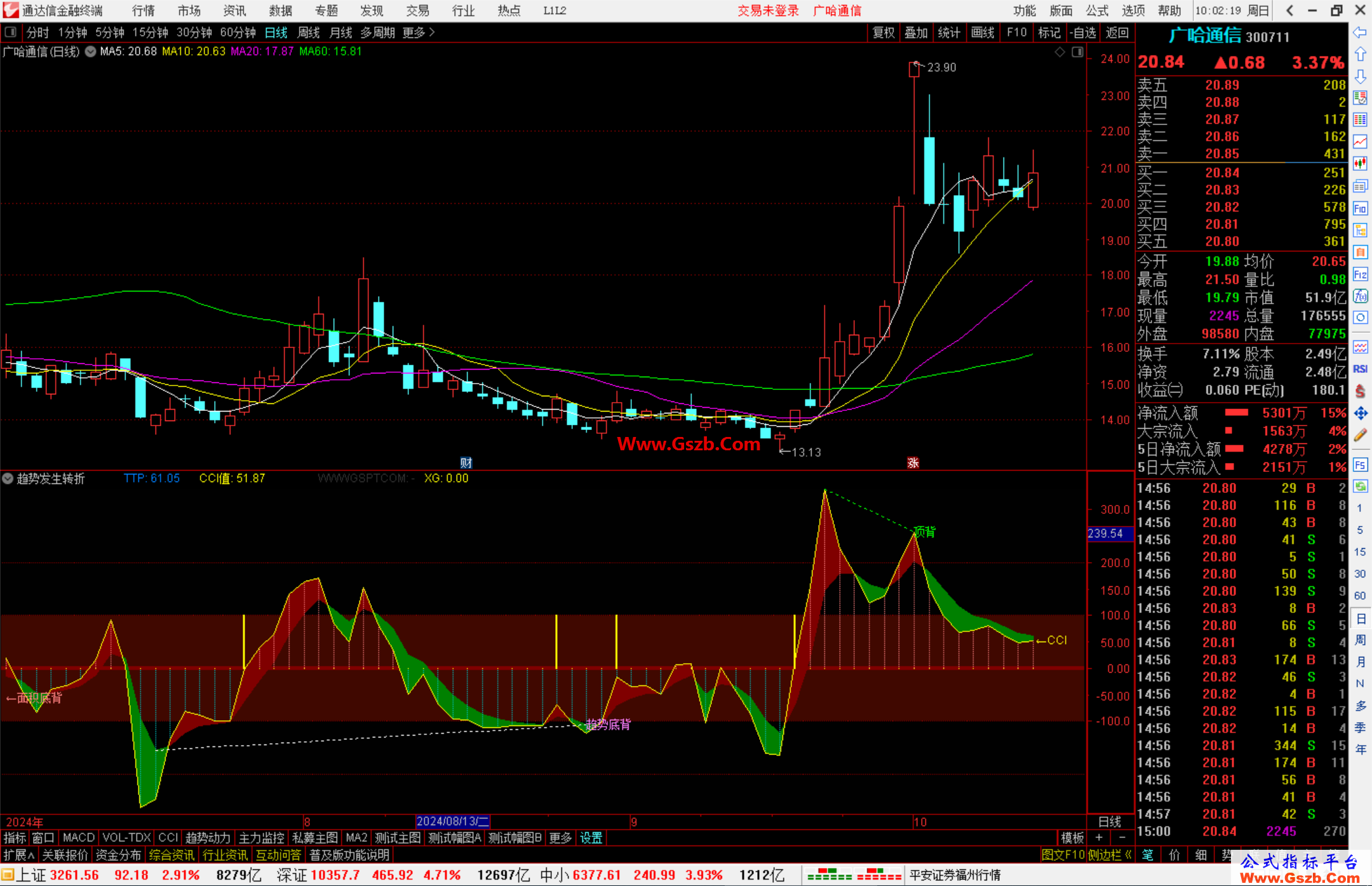
Task: Switch to the 15-minute period in sidebar
Action: point(1360,552)
